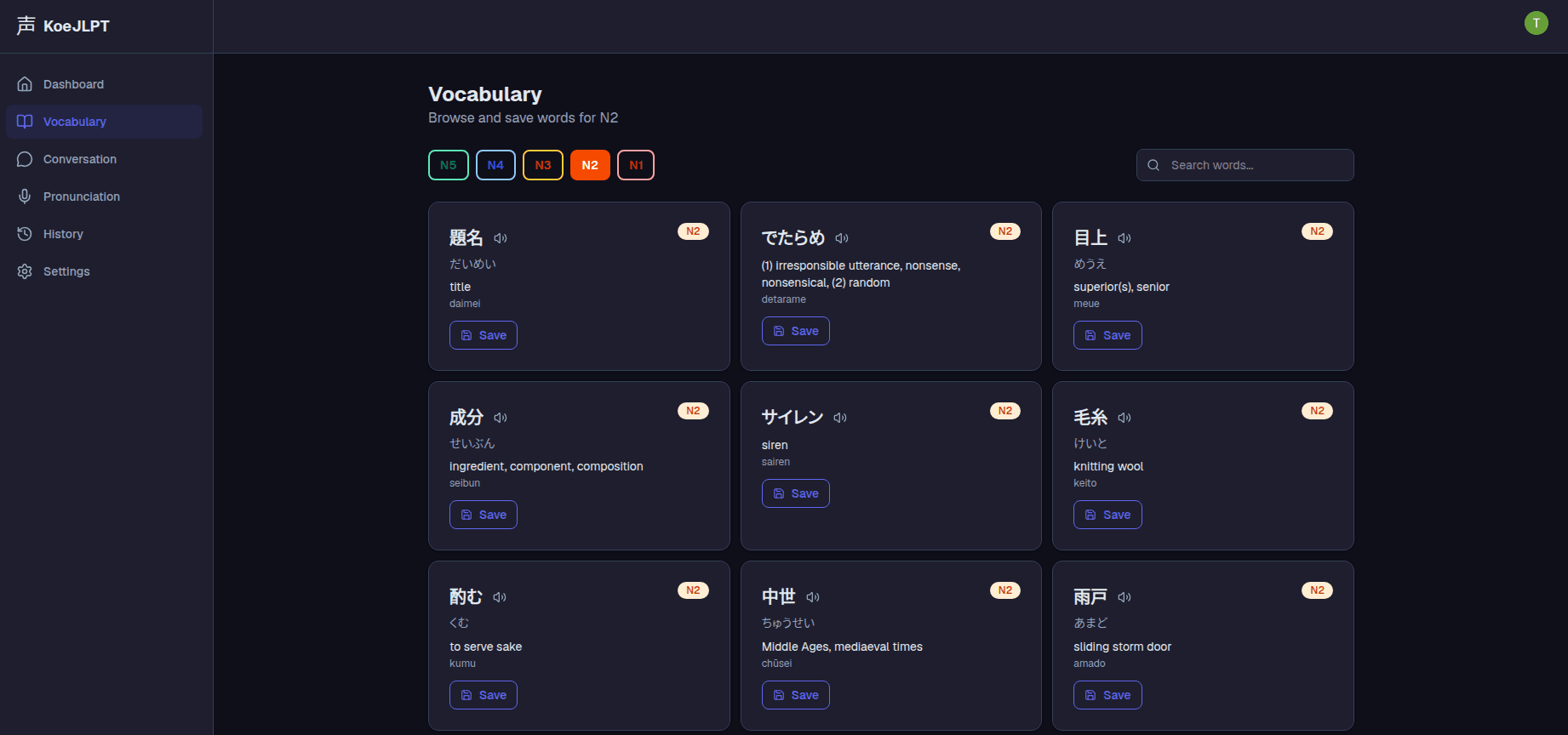Select the N5 level filter
The image size is (1568, 735).
(449, 165)
